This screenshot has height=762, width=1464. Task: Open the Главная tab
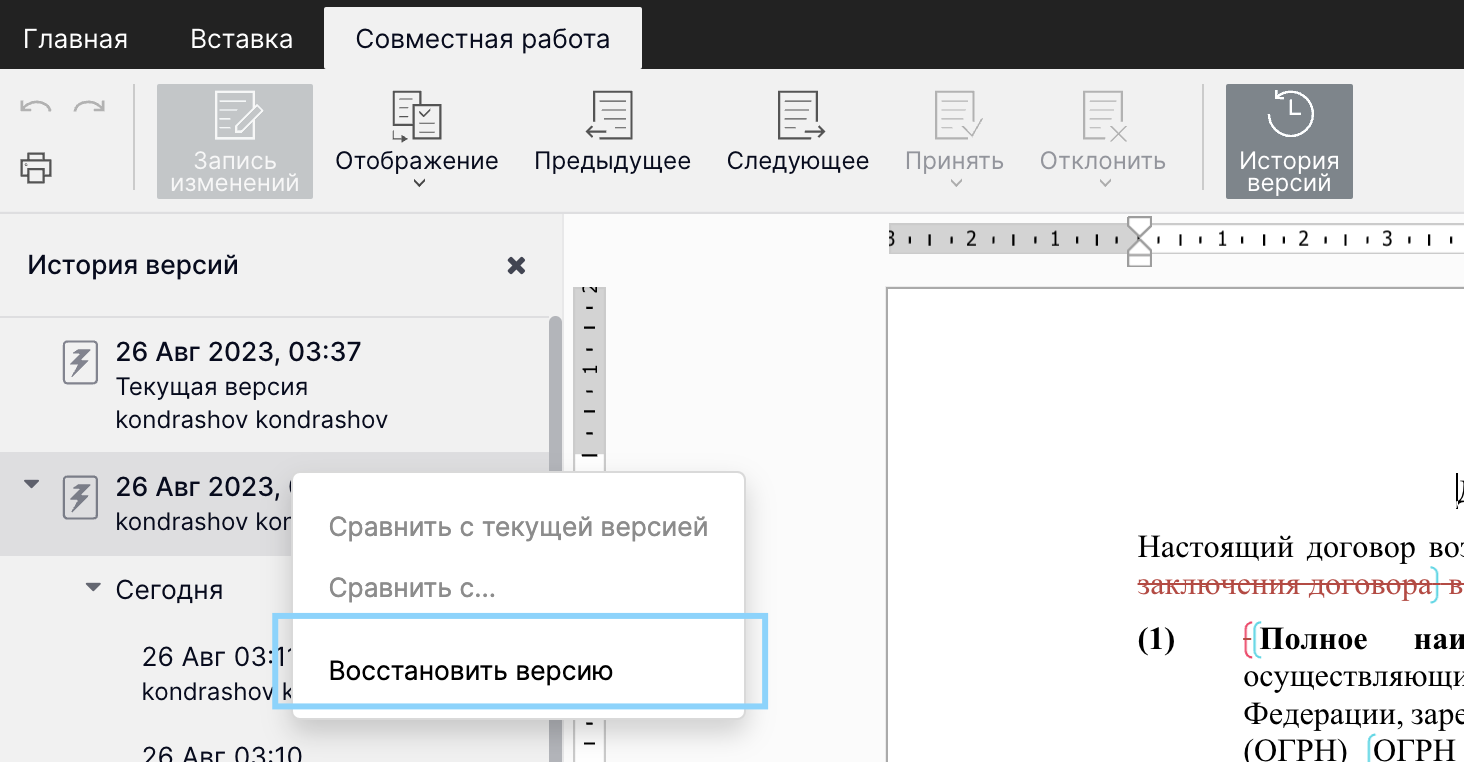point(76,39)
